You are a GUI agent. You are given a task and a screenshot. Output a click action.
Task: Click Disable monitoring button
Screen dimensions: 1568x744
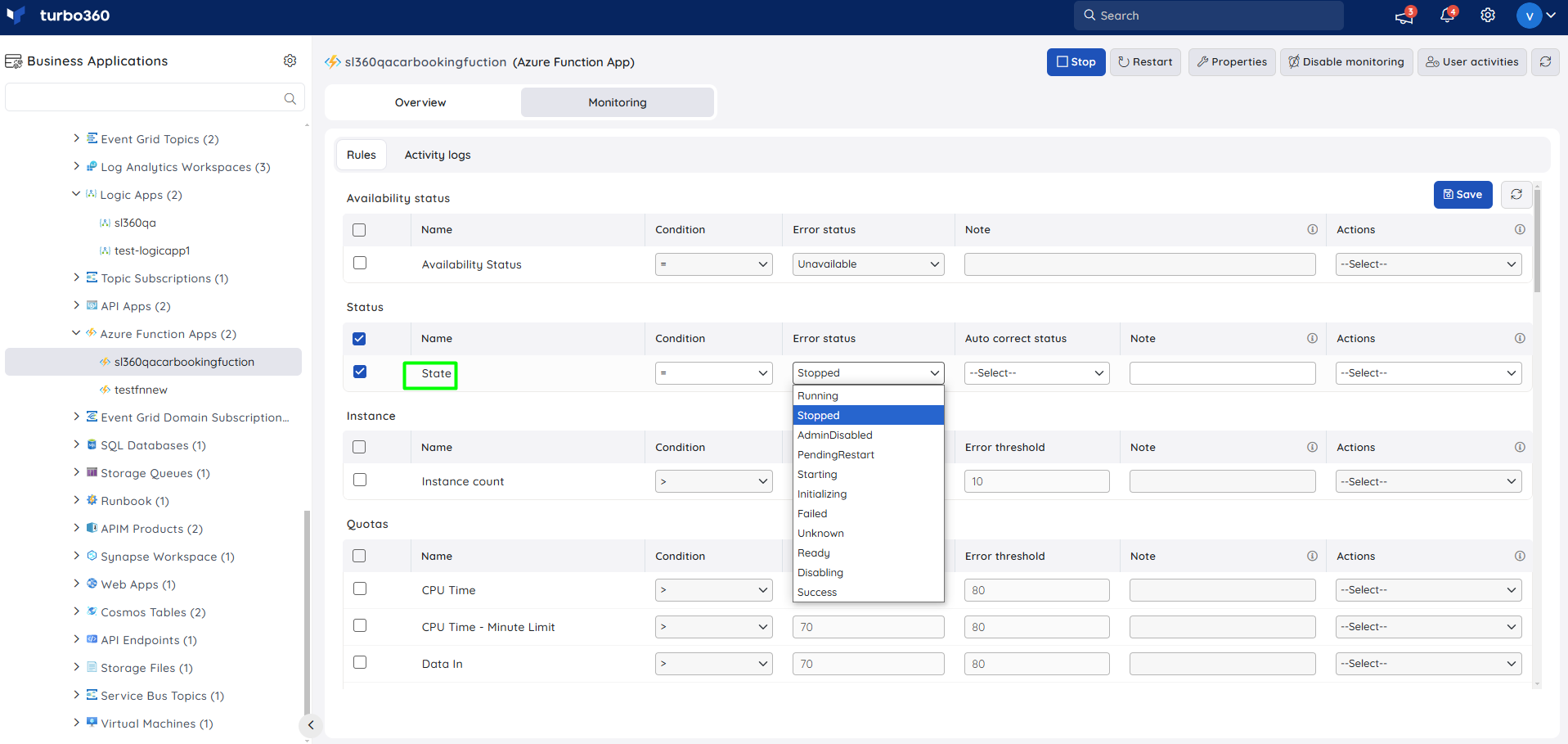click(1346, 62)
